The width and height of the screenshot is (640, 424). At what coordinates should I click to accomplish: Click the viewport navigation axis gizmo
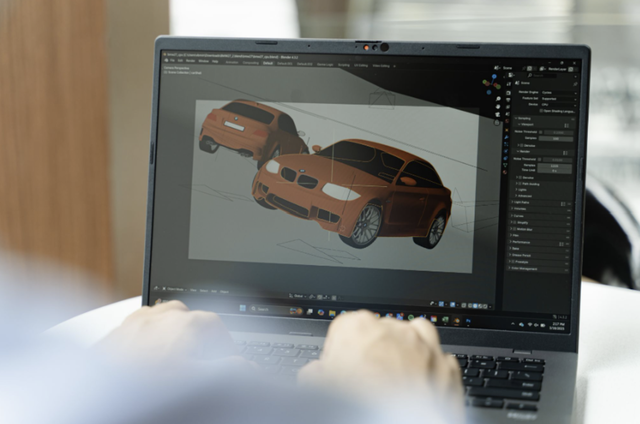(492, 84)
